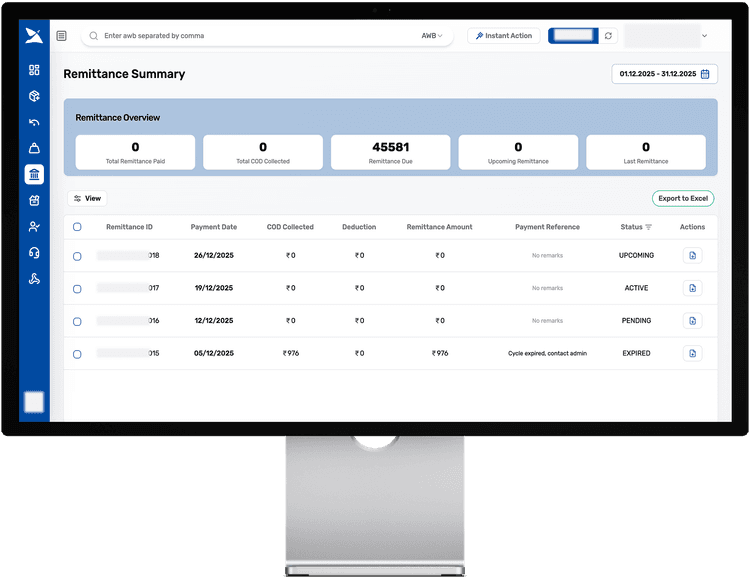Click the pin icon in Instant Action
The image size is (750, 578).
tap(479, 36)
